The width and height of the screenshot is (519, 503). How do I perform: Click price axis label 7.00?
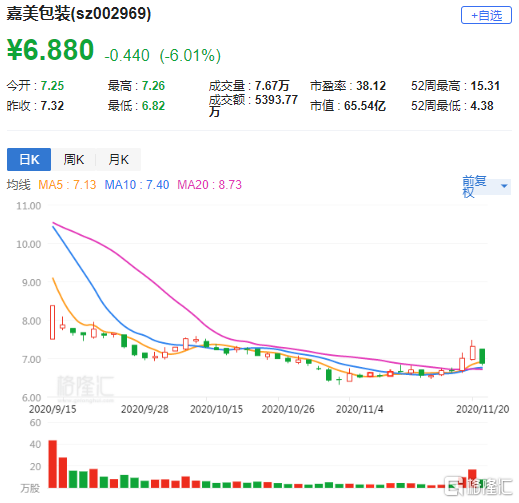pyautogui.click(x=31, y=360)
